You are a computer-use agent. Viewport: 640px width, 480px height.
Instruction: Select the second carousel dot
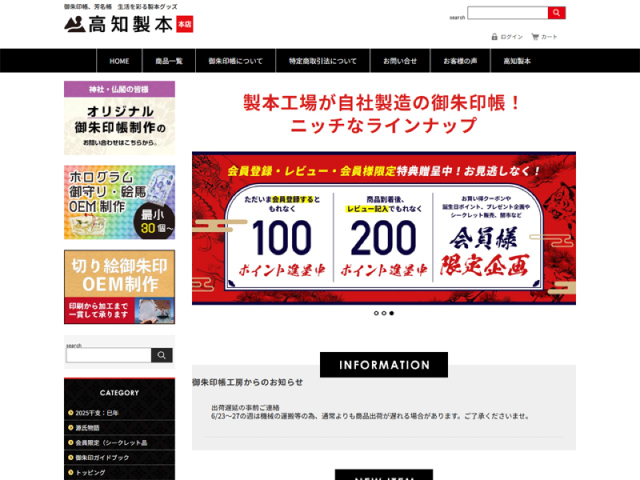384,313
